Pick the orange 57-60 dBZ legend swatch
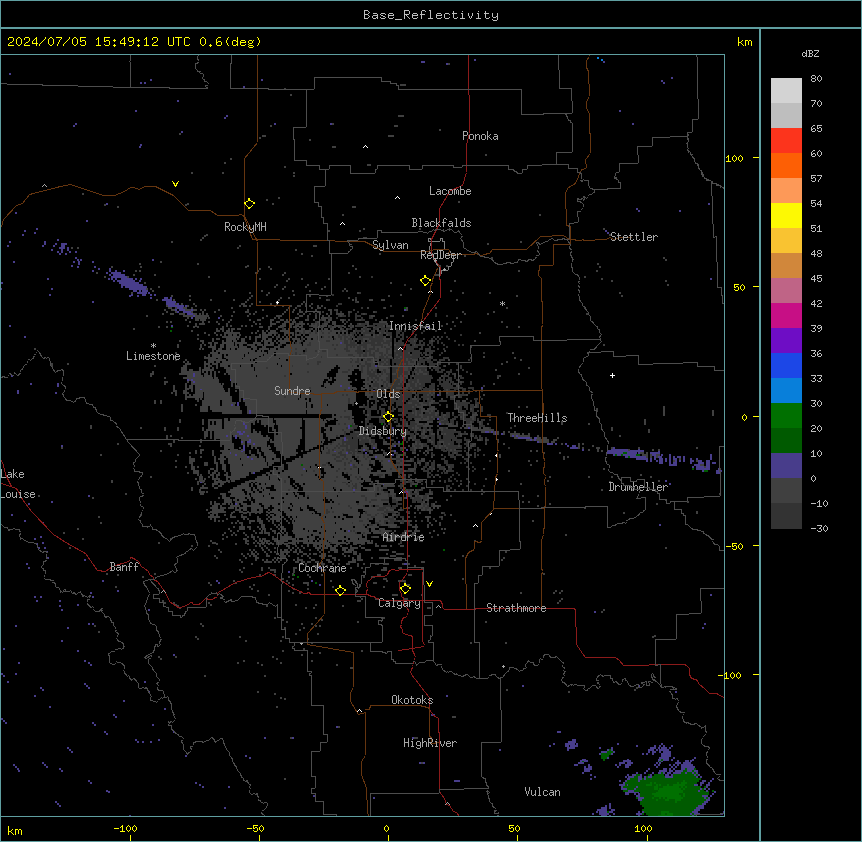This screenshot has height=842, width=862. tap(786, 165)
